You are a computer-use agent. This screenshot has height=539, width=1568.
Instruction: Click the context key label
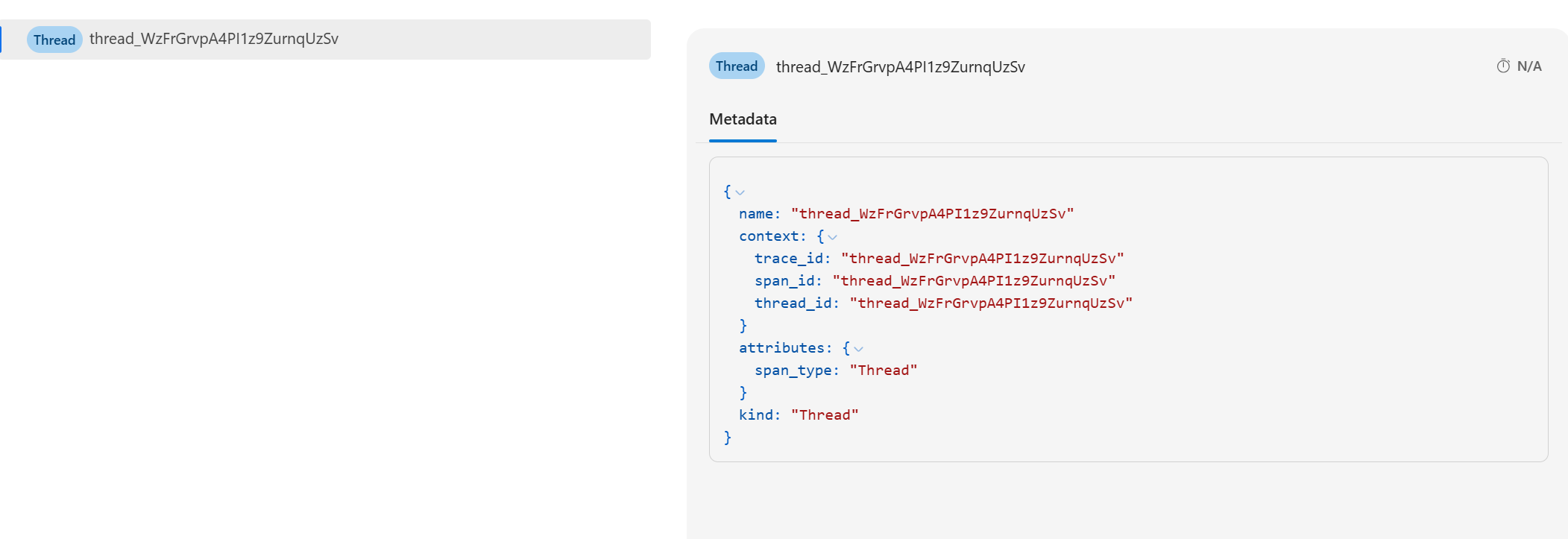[x=772, y=236]
